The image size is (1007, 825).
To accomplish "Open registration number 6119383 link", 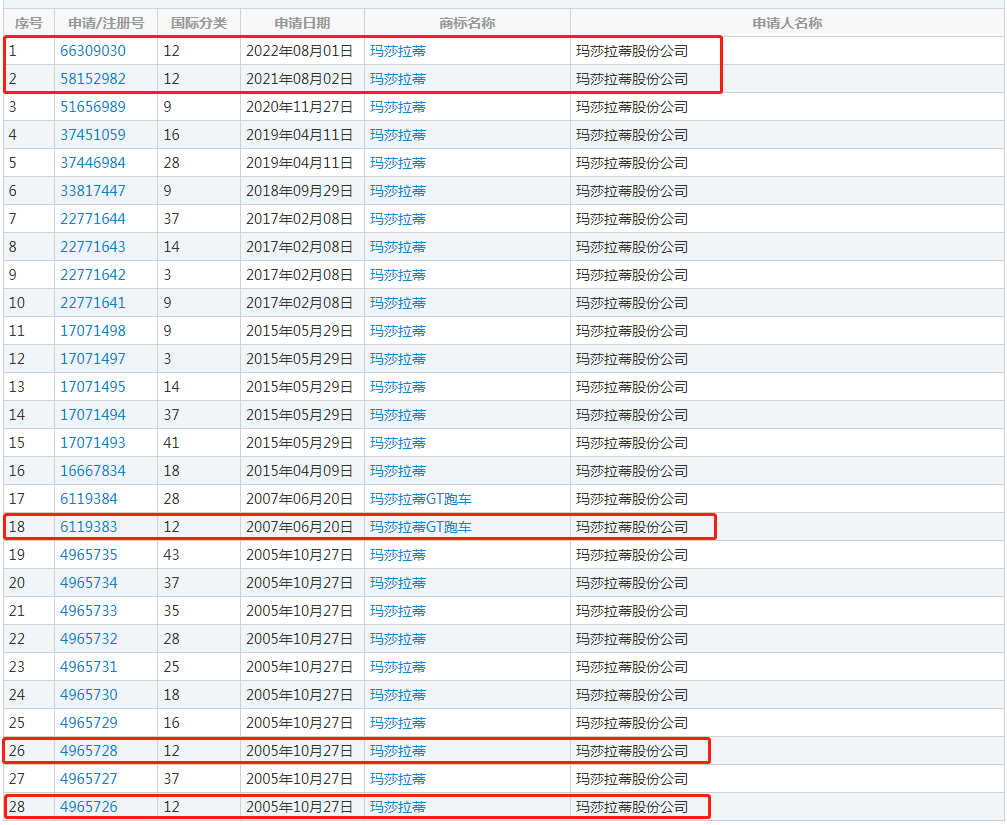I will point(88,527).
